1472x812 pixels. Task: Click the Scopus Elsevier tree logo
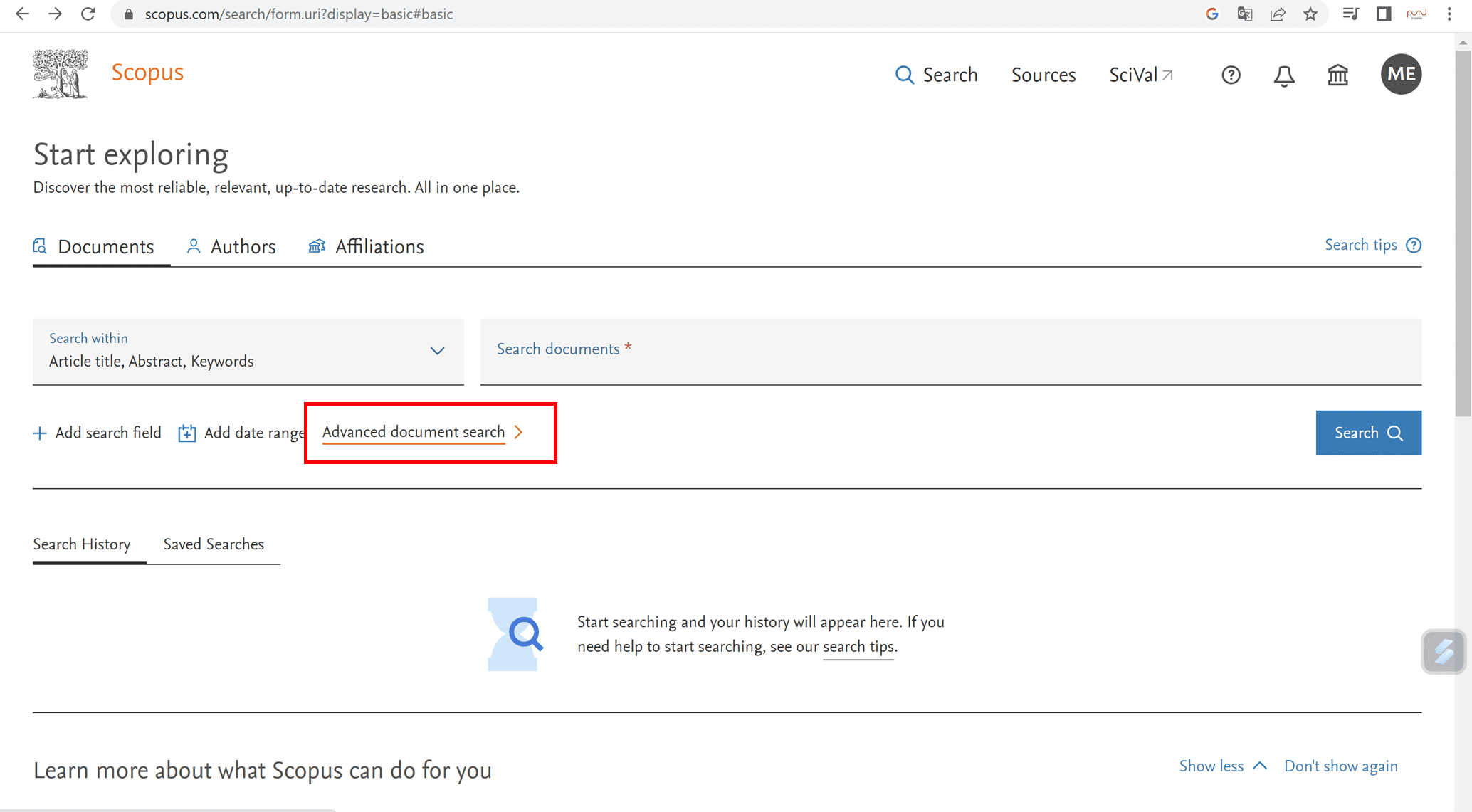[x=61, y=74]
